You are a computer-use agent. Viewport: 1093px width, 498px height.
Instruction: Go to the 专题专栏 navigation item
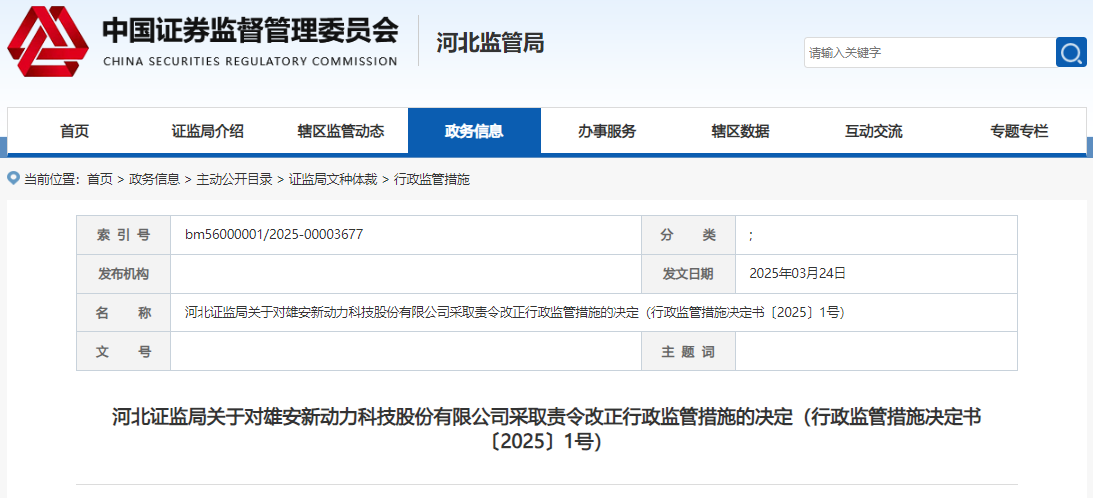[x=1019, y=131]
